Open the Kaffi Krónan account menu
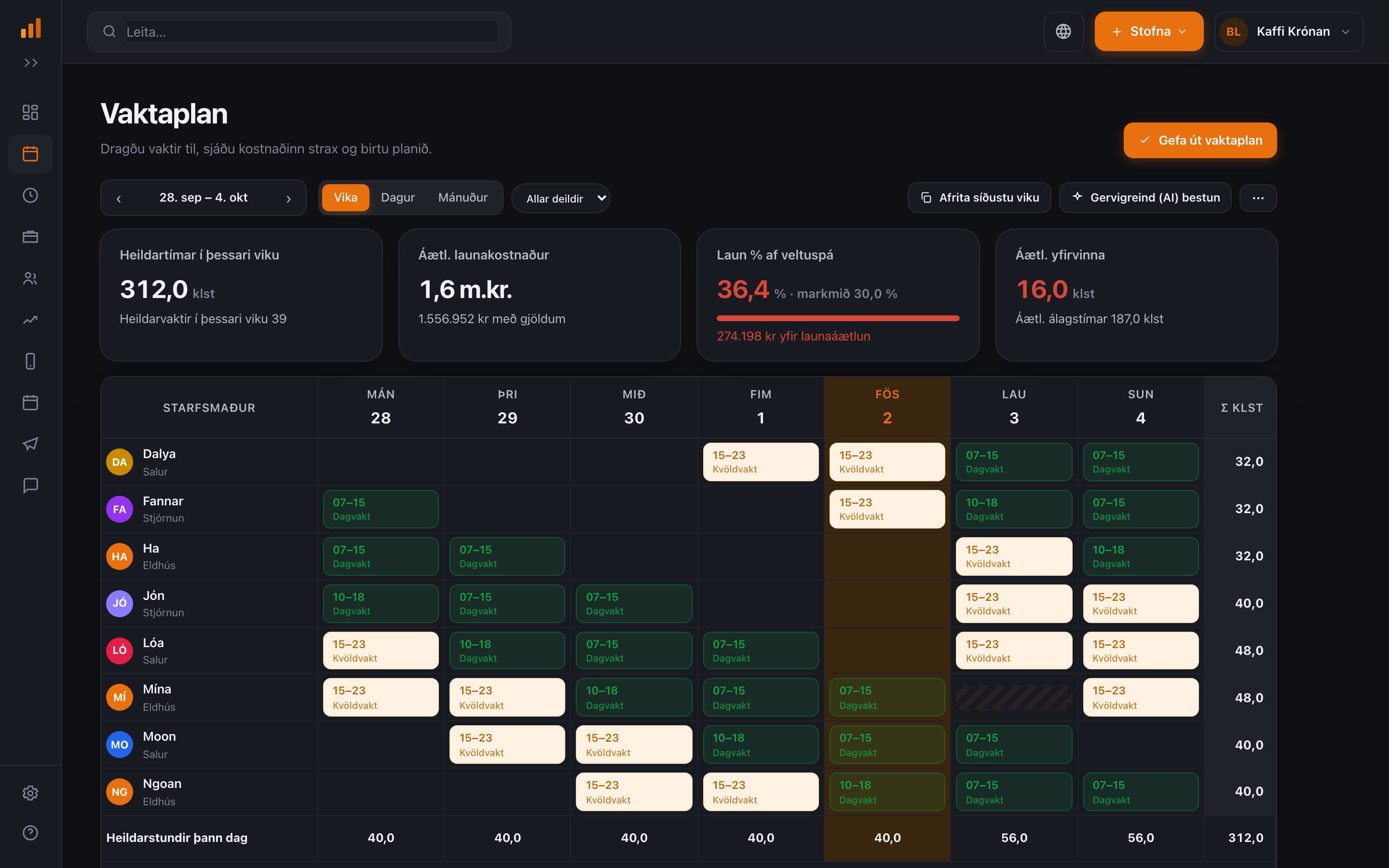 click(x=1289, y=31)
